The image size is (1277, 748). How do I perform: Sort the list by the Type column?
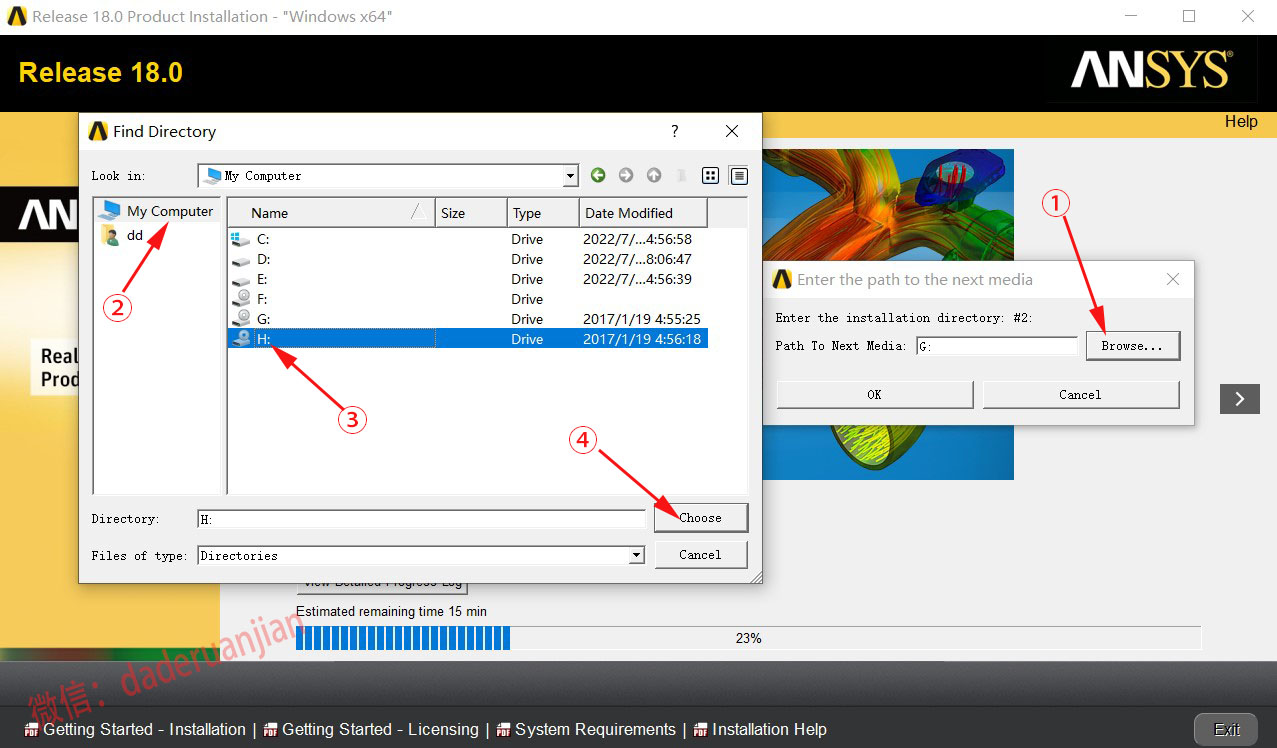tap(543, 213)
